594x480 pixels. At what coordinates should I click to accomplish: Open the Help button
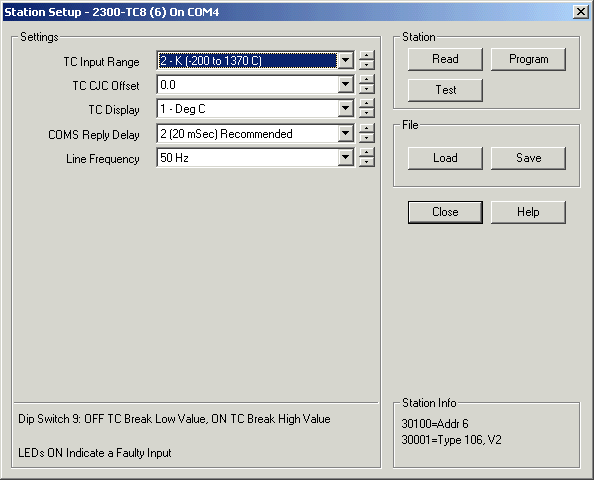[528, 212]
